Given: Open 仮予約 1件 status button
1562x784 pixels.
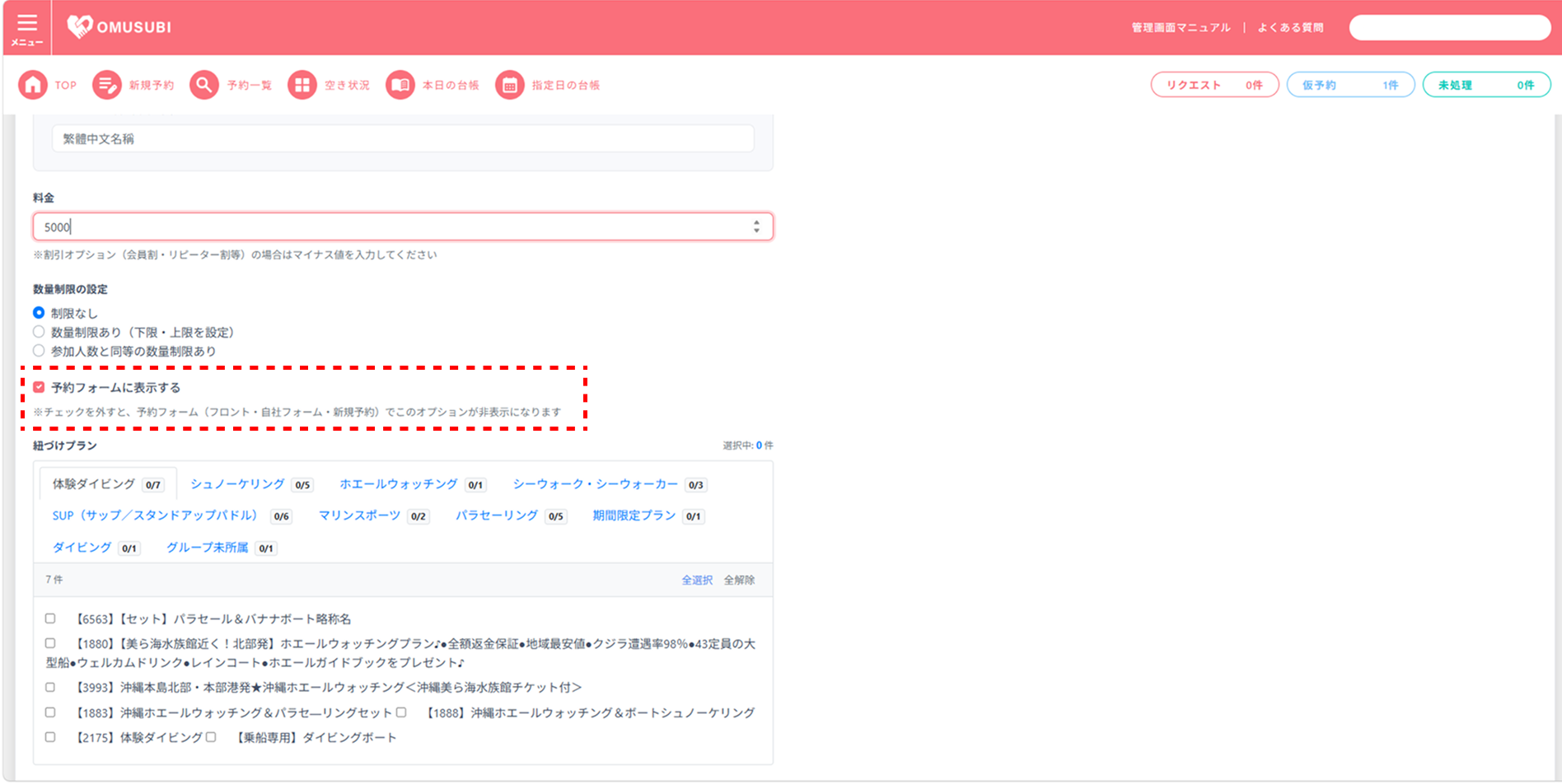Looking at the screenshot, I should coord(1350,85).
